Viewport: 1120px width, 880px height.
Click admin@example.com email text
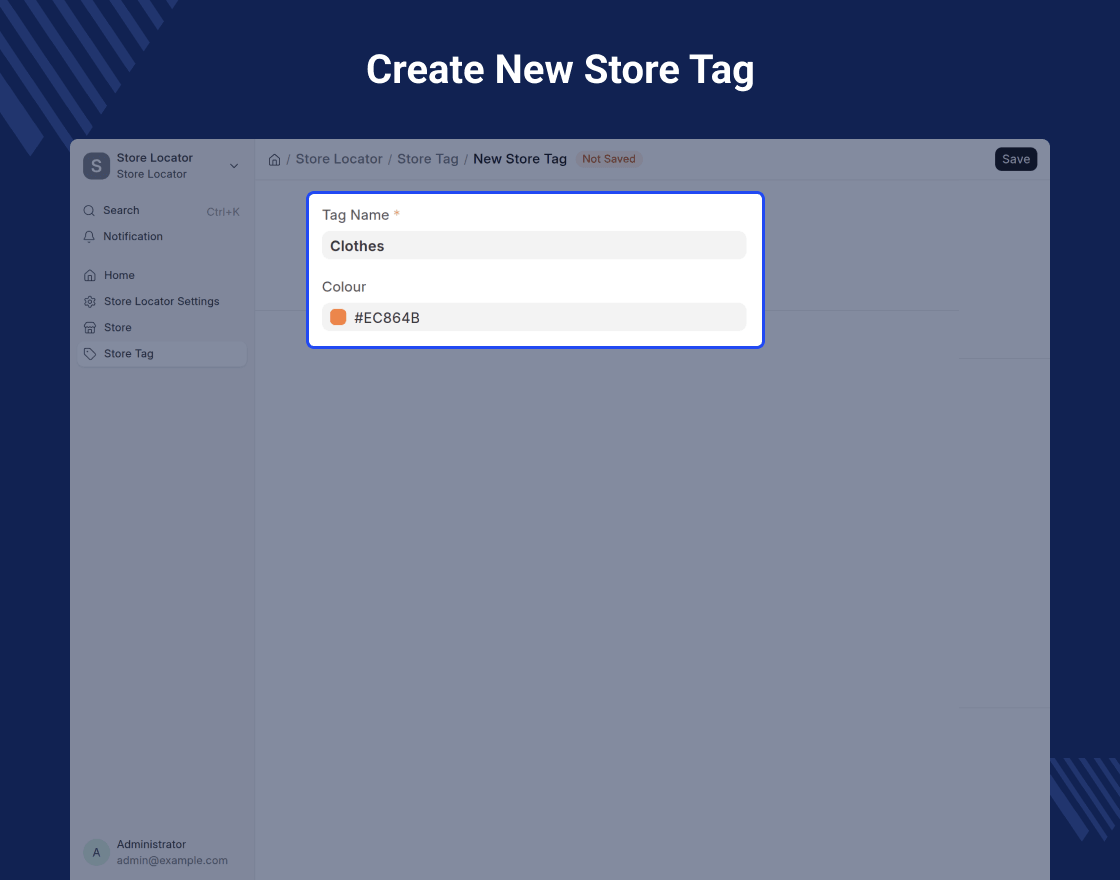pyautogui.click(x=172, y=861)
